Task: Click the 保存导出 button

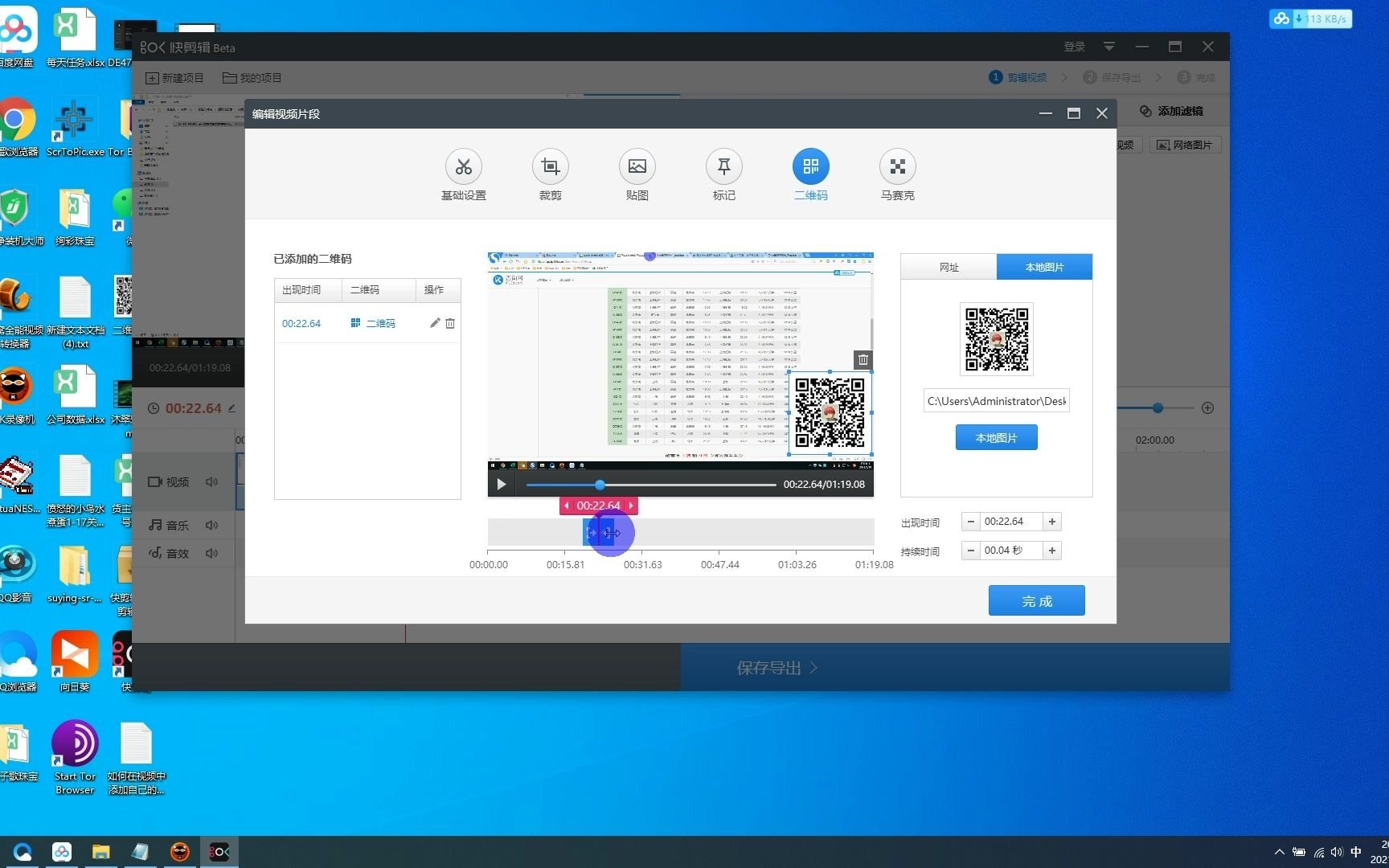Action: [x=776, y=668]
